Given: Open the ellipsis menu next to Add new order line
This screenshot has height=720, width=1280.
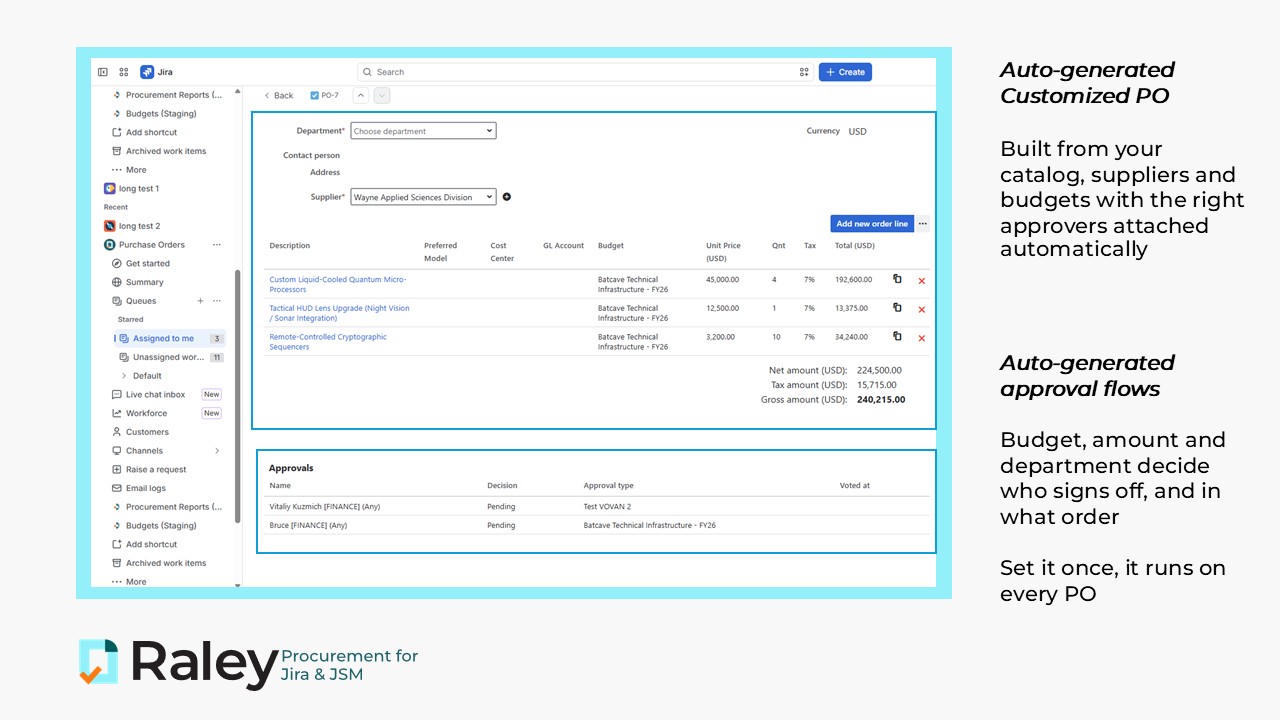Looking at the screenshot, I should tap(922, 224).
